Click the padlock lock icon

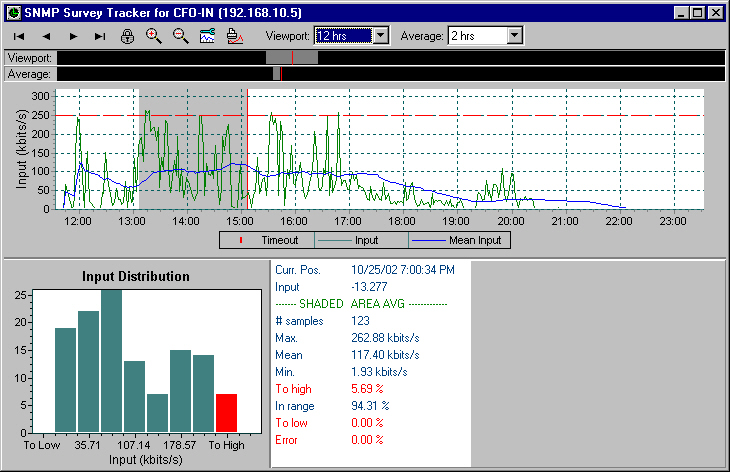click(x=127, y=36)
